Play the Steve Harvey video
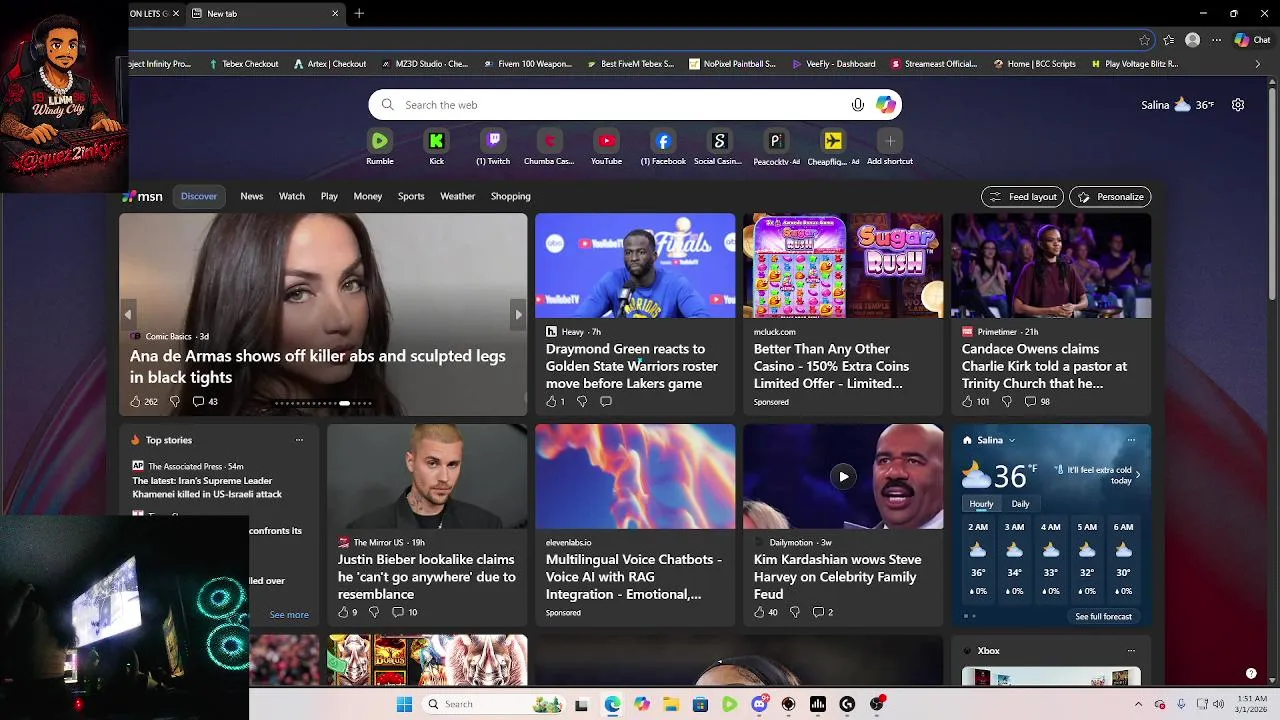The height and width of the screenshot is (720, 1280). (x=843, y=477)
